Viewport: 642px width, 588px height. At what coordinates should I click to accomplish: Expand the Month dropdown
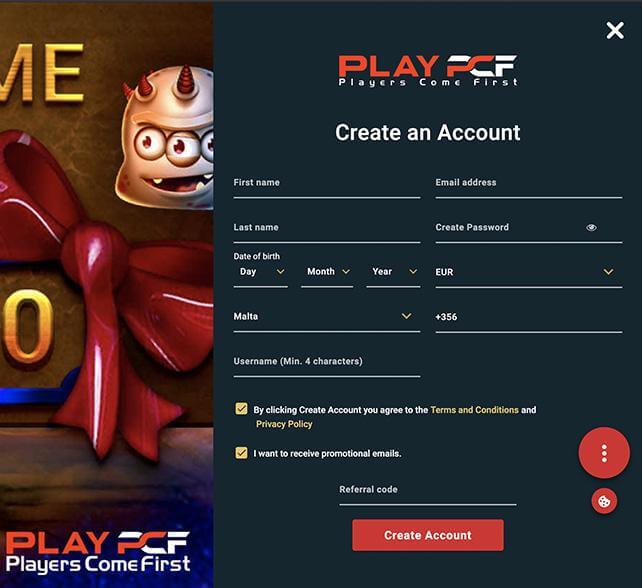point(327,272)
